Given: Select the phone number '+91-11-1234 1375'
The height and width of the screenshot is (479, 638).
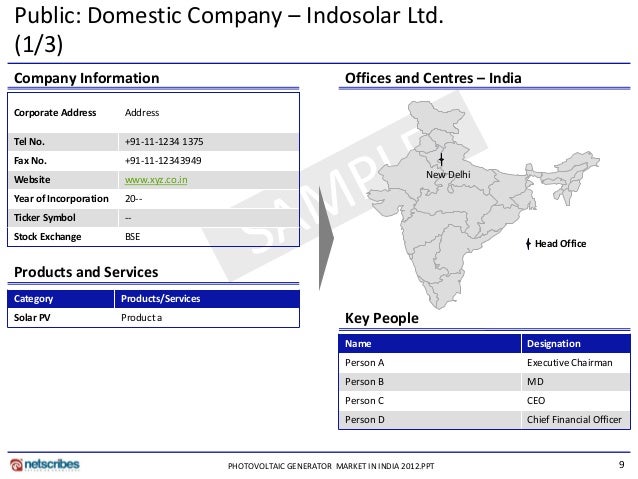Looking at the screenshot, I should [164, 142].
